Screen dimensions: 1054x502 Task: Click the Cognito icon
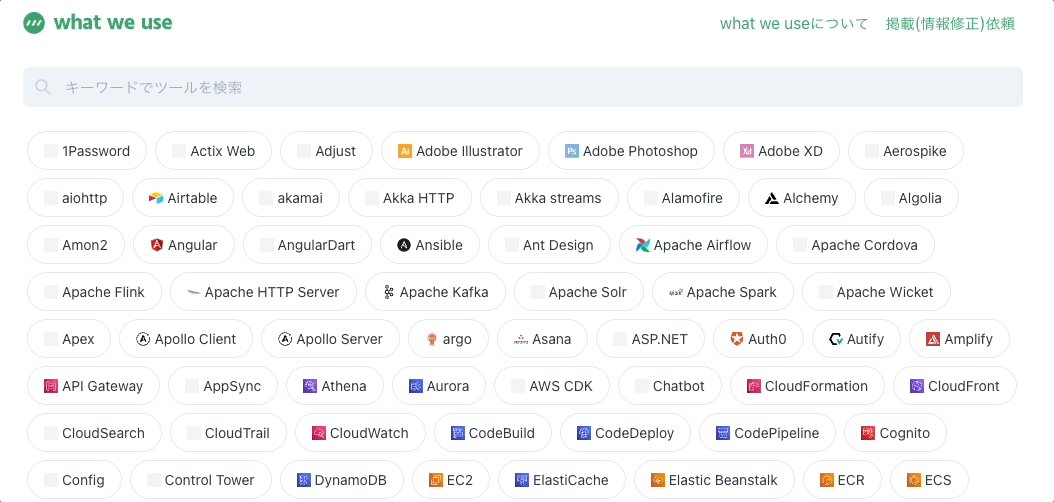coord(868,433)
